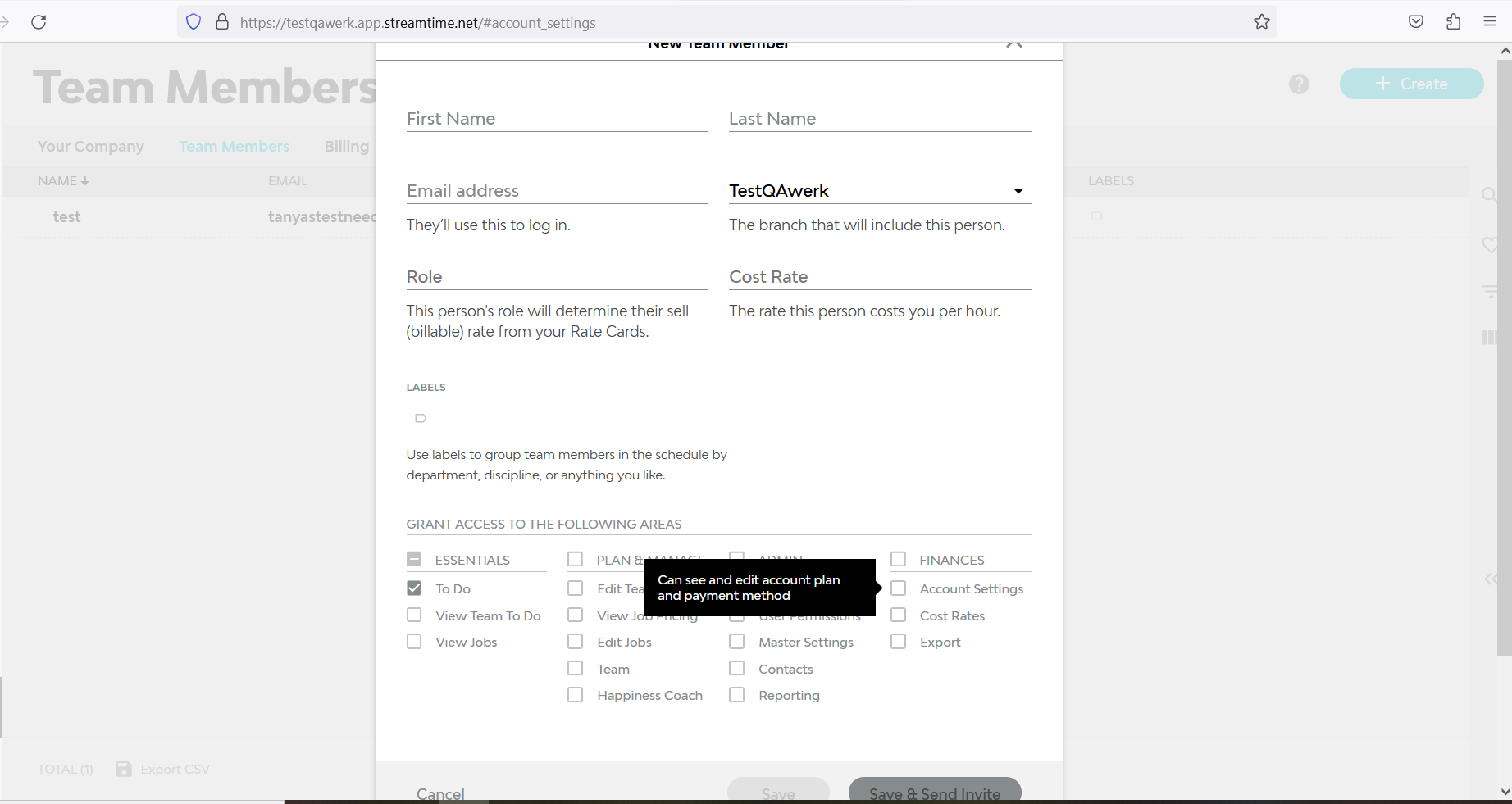The image size is (1512, 804).
Task: Open browser extensions puzzle icon
Action: click(1453, 22)
